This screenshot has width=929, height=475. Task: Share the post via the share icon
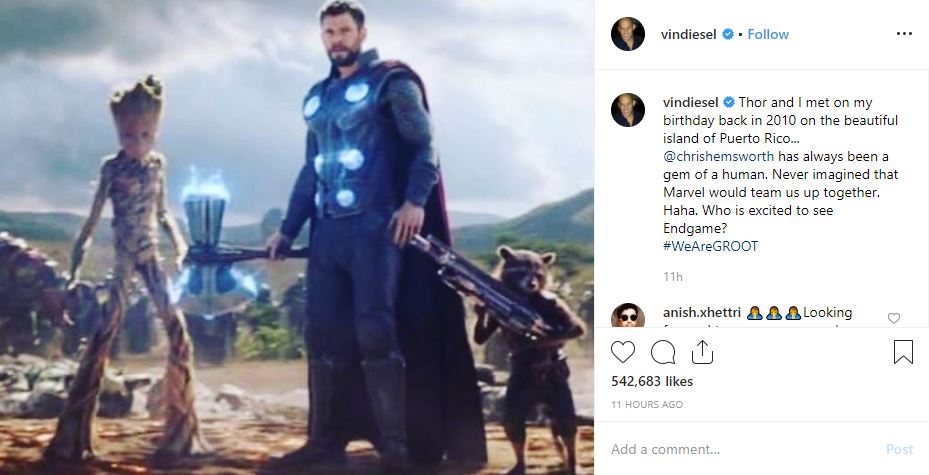(702, 352)
